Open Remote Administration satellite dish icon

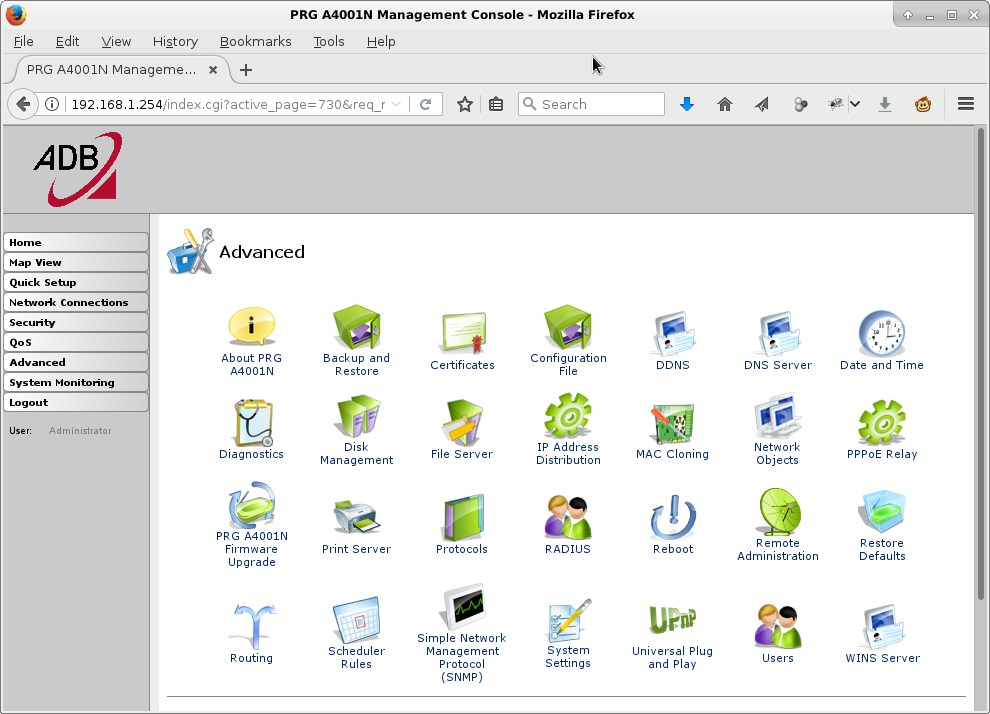pyautogui.click(x=778, y=511)
